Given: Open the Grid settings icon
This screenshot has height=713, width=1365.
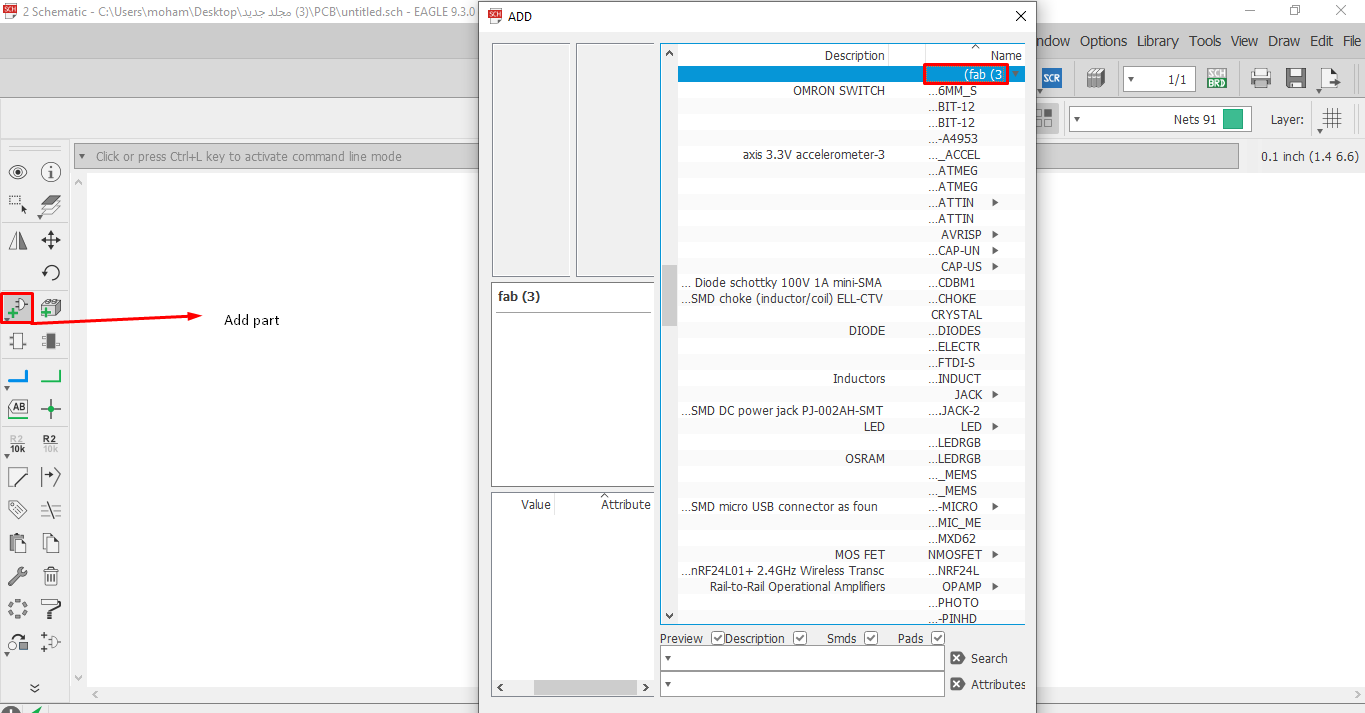Looking at the screenshot, I should point(1331,119).
